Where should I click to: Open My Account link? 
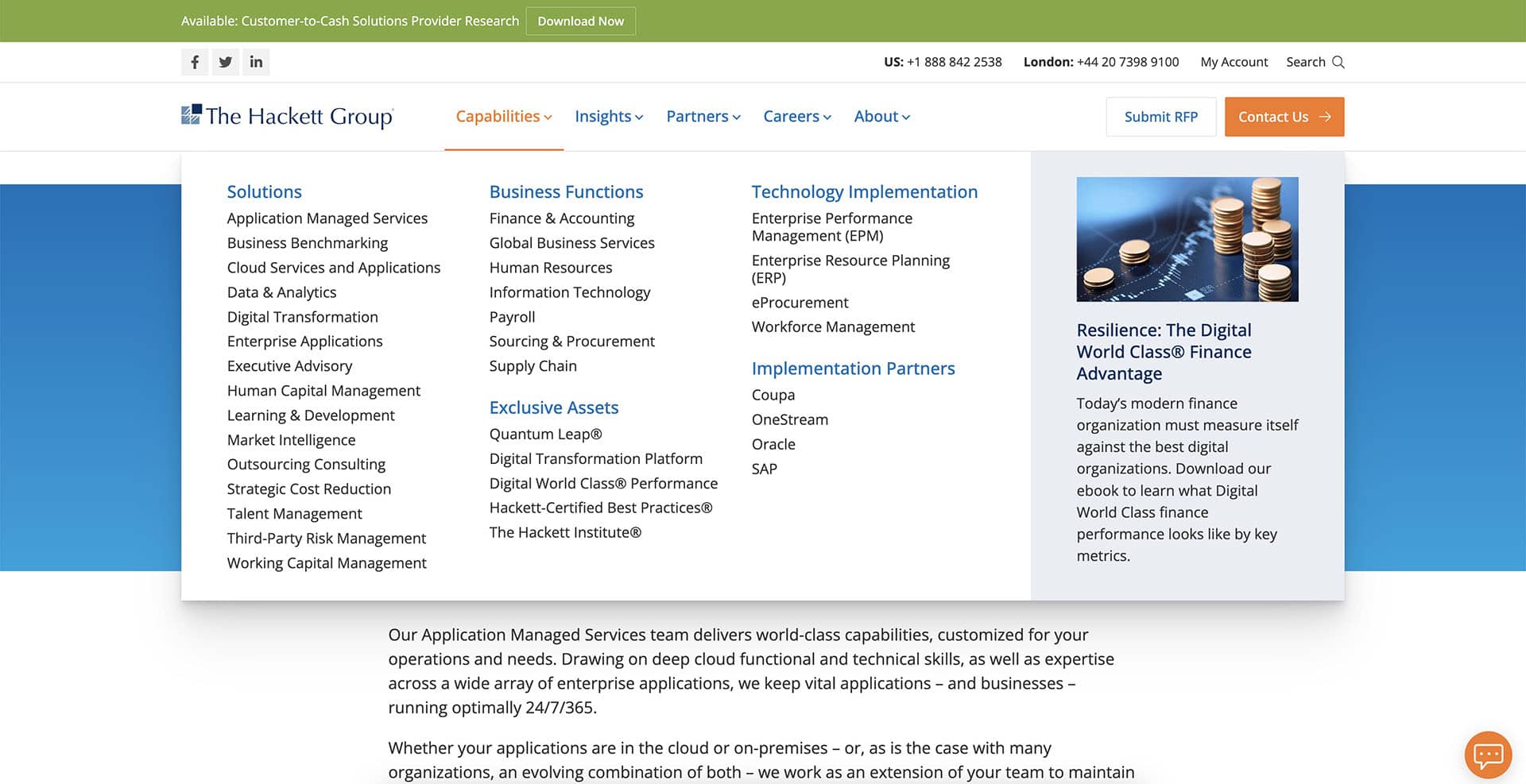click(1234, 62)
